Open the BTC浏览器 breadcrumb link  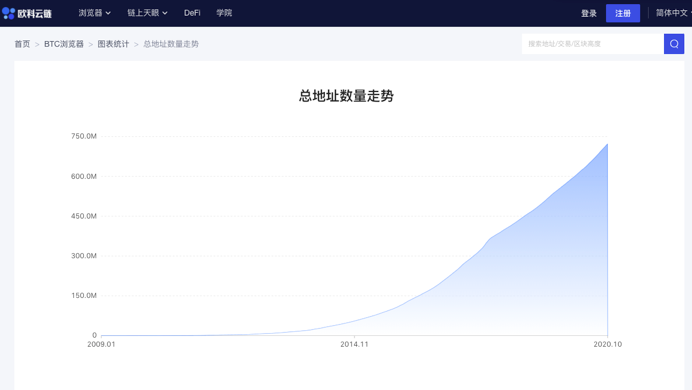click(64, 44)
